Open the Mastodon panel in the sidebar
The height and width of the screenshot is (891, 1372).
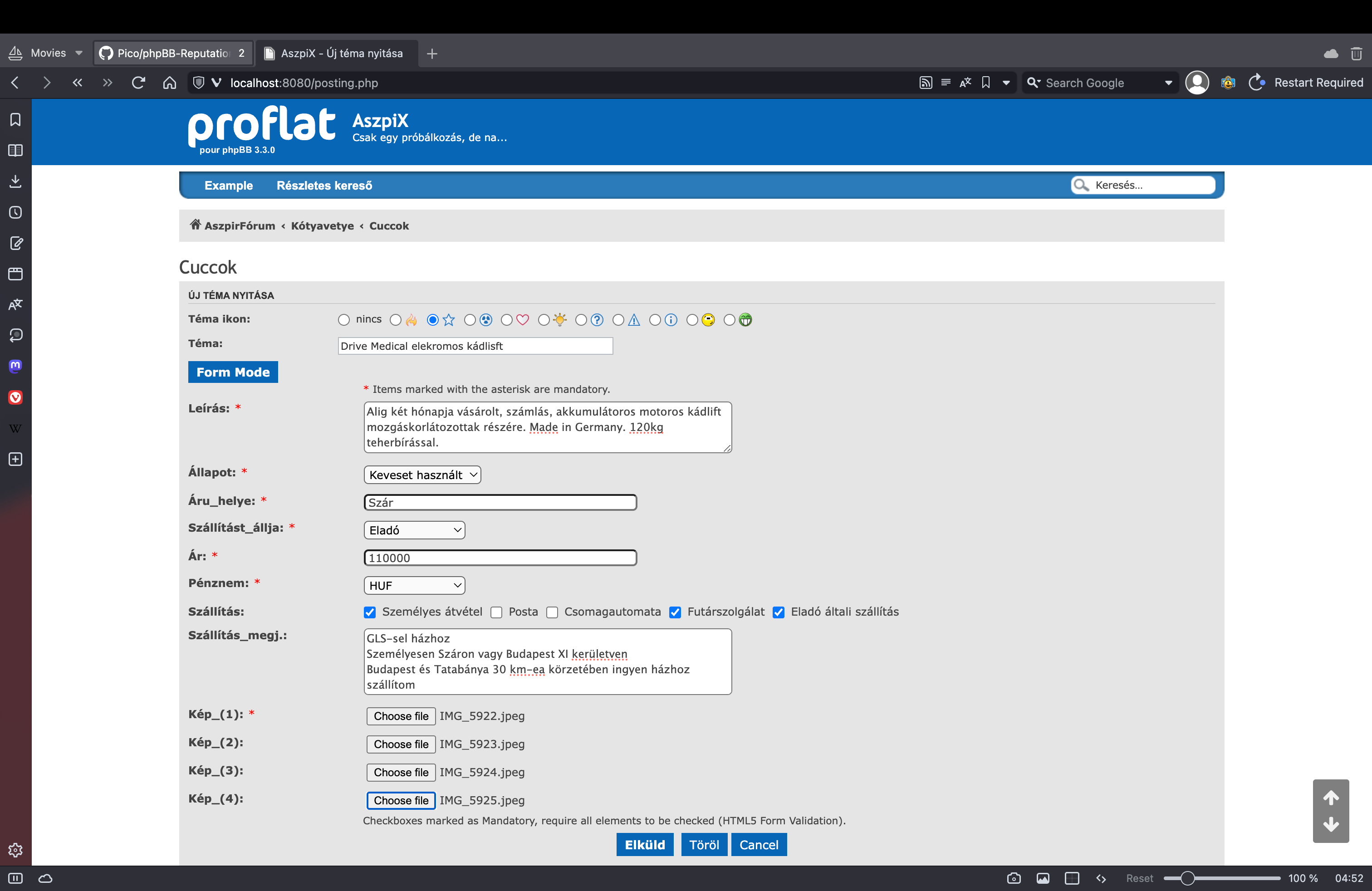[15, 366]
